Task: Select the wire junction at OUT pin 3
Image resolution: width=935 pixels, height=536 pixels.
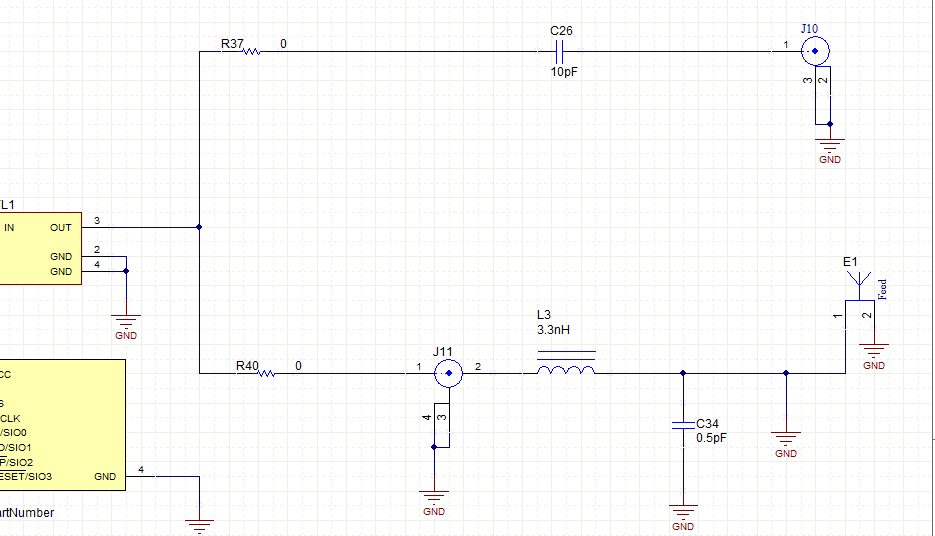Action: [199, 227]
